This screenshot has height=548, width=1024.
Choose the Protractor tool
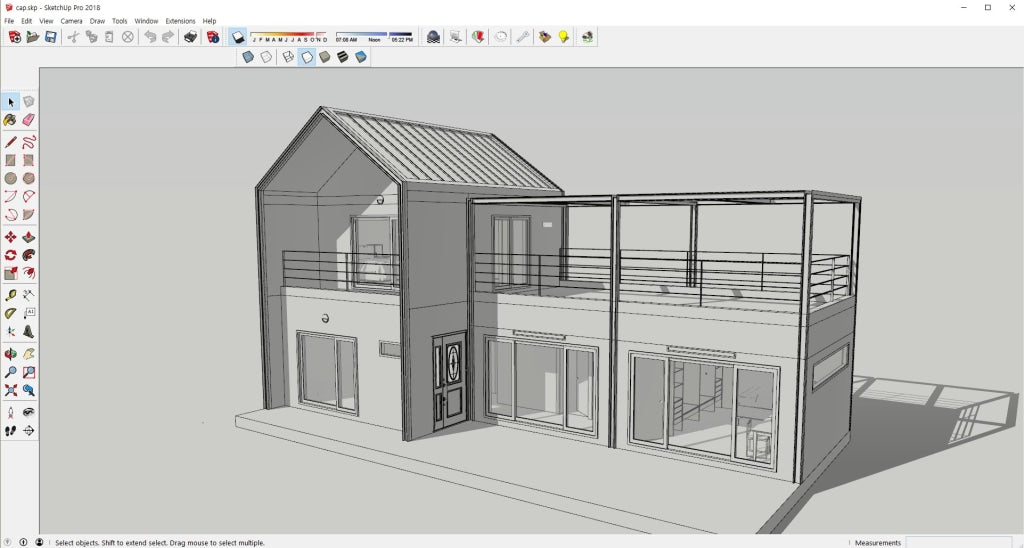pyautogui.click(x=10, y=314)
